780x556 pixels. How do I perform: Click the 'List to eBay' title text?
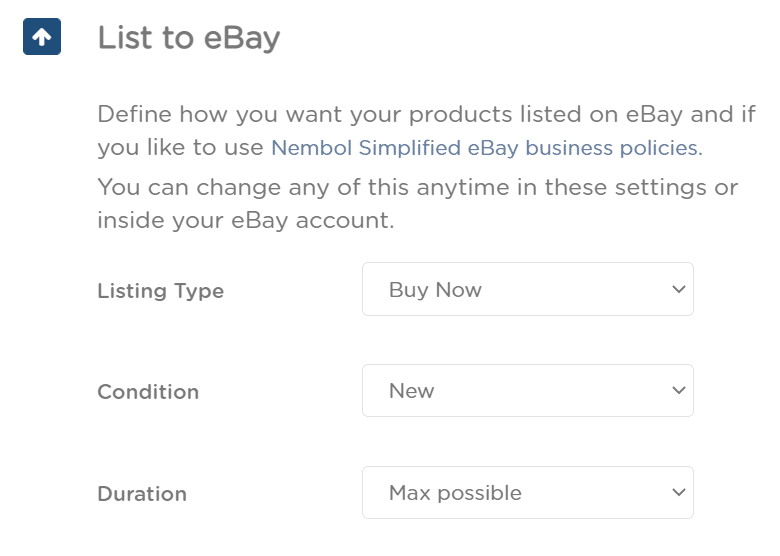[189, 38]
